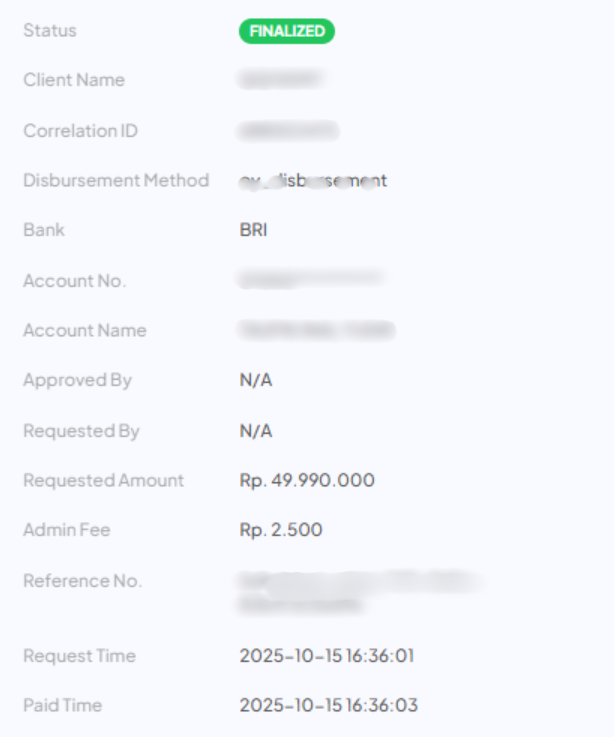The width and height of the screenshot is (614, 737).
Task: Click the blurred Reference No. value
Action: [355, 592]
